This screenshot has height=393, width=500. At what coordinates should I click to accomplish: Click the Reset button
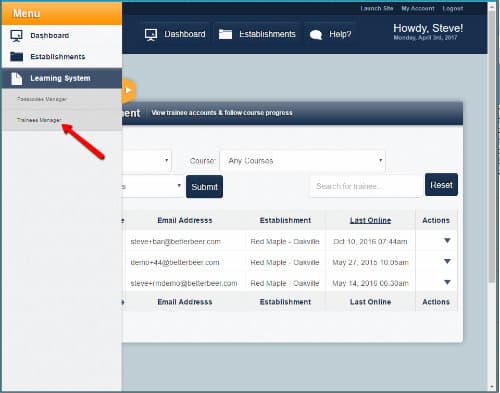click(x=441, y=185)
